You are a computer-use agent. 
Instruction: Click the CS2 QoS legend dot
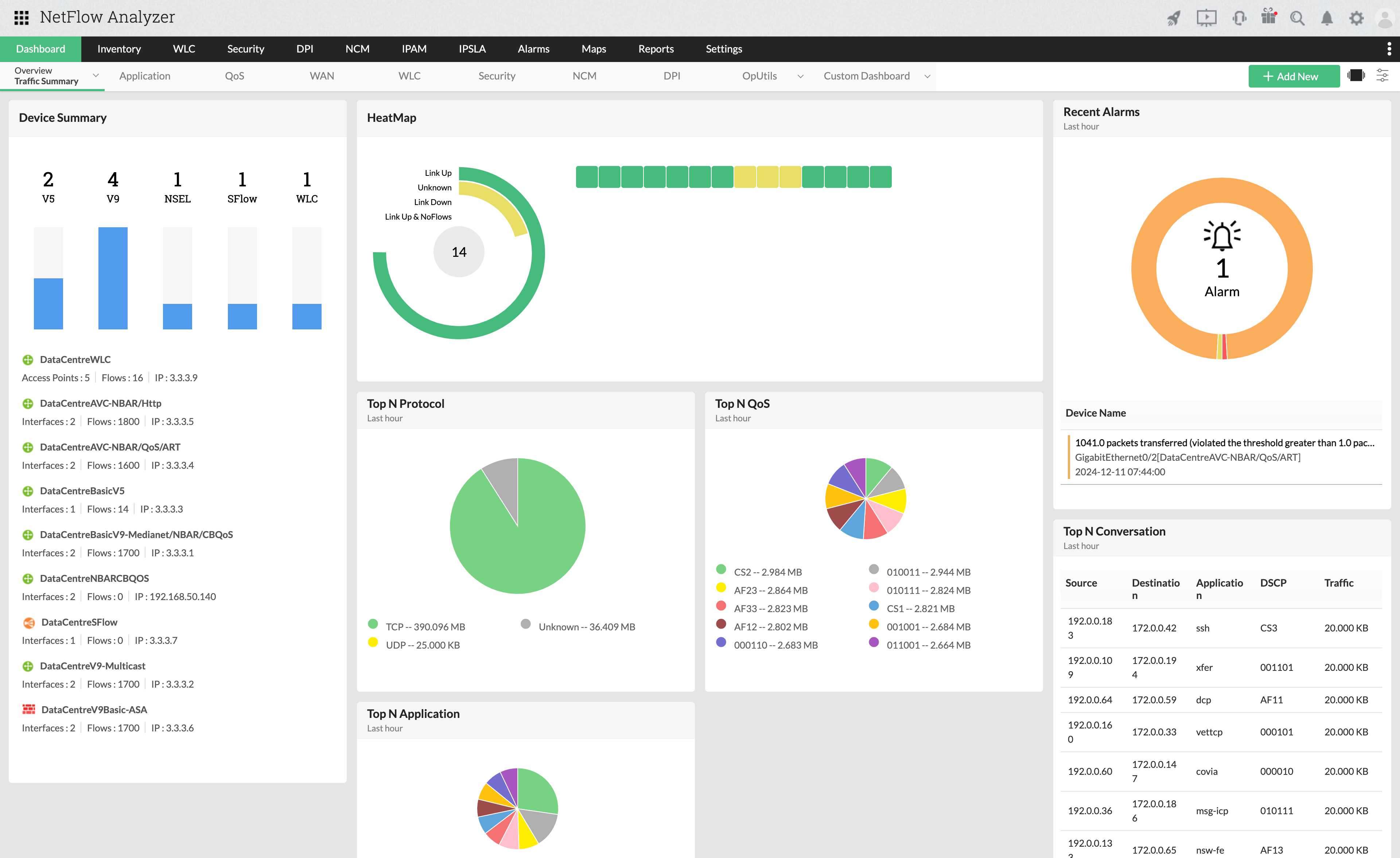tap(721, 570)
